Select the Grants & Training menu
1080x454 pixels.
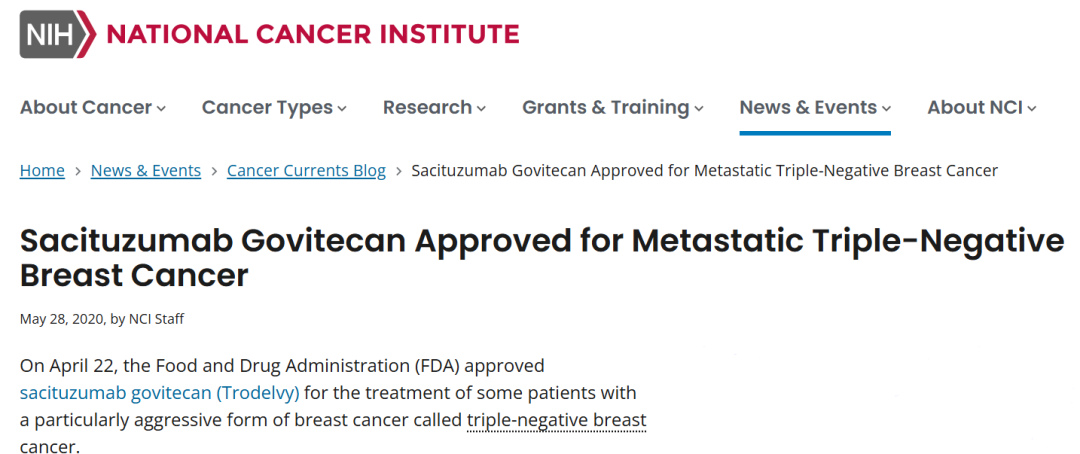[605, 107]
